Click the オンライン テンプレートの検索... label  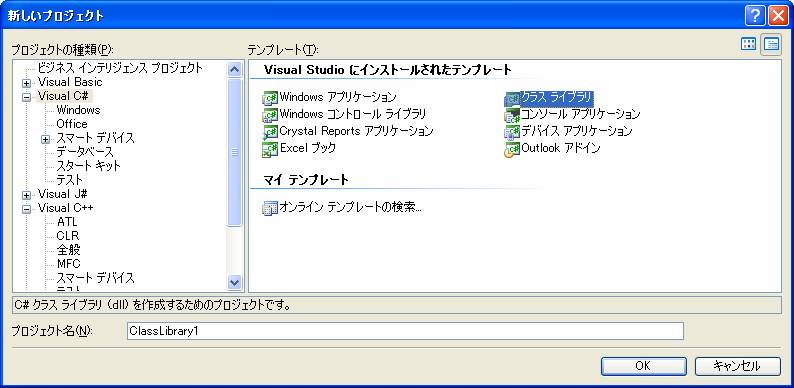tap(350, 207)
